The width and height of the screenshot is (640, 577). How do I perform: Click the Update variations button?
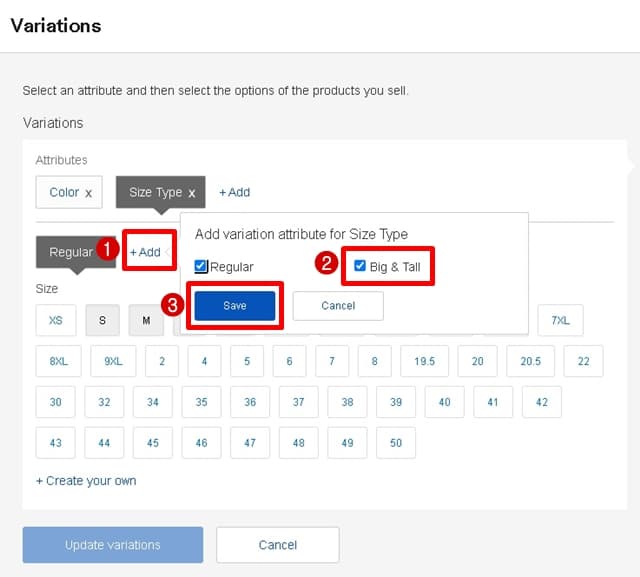pyautogui.click(x=113, y=545)
